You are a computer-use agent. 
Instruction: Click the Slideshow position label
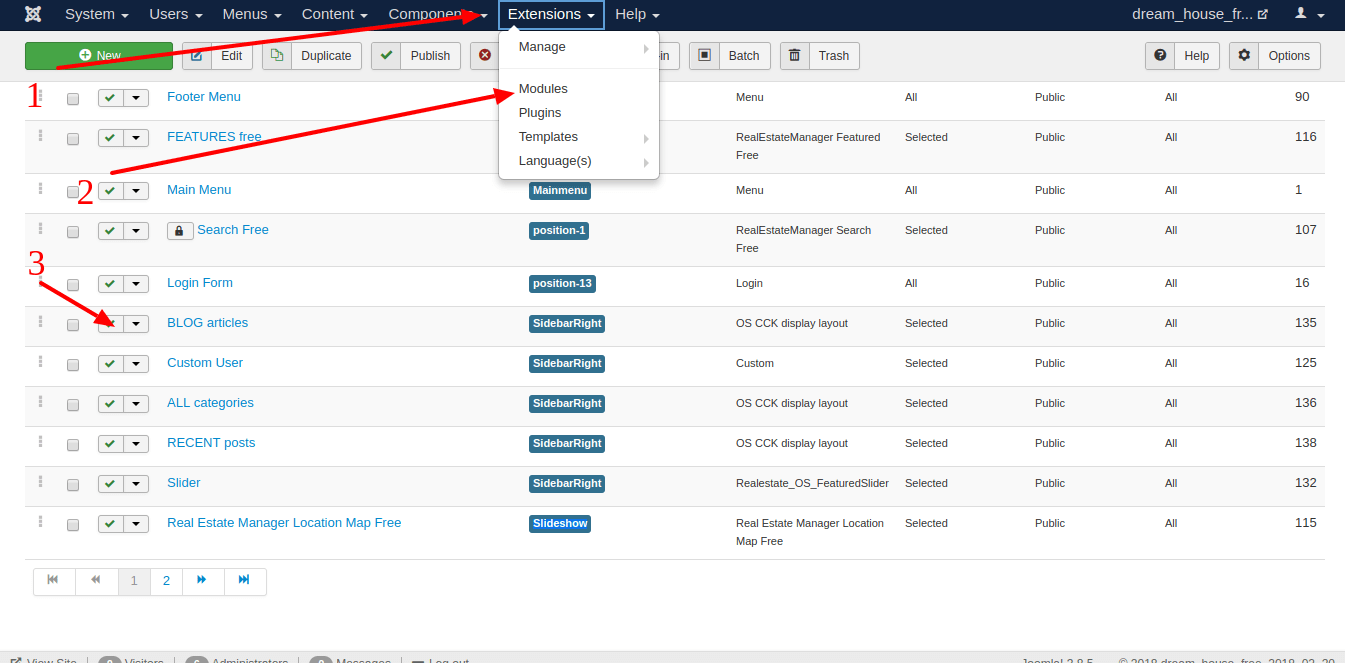click(560, 523)
